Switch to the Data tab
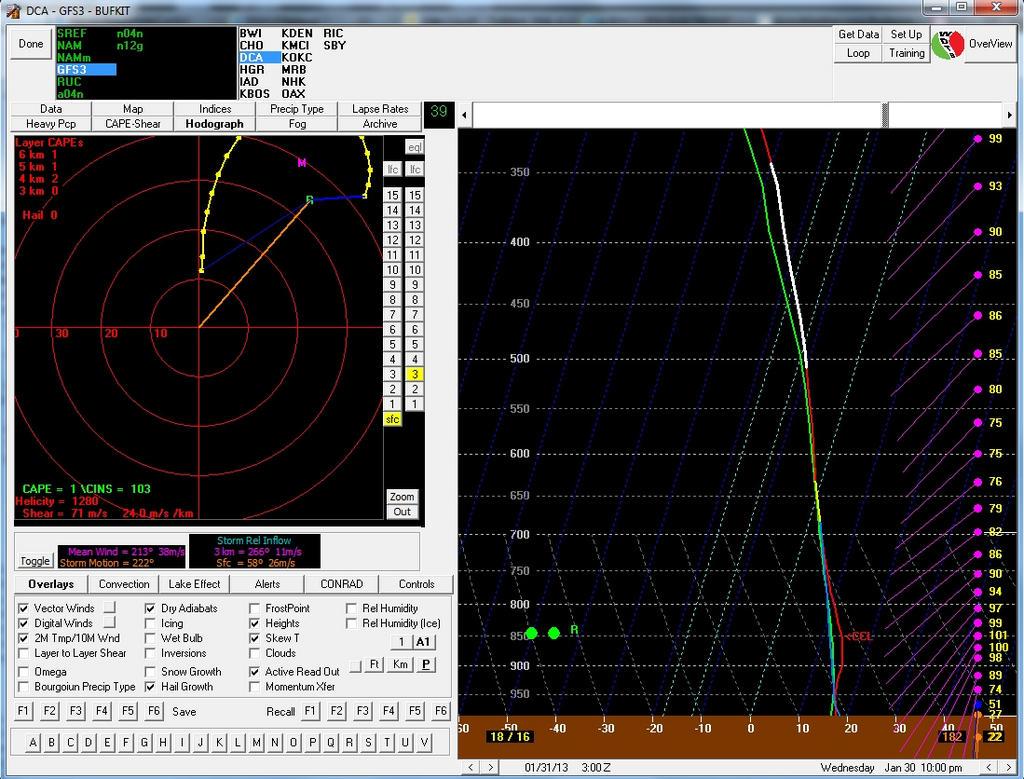1024x779 pixels. (x=51, y=109)
